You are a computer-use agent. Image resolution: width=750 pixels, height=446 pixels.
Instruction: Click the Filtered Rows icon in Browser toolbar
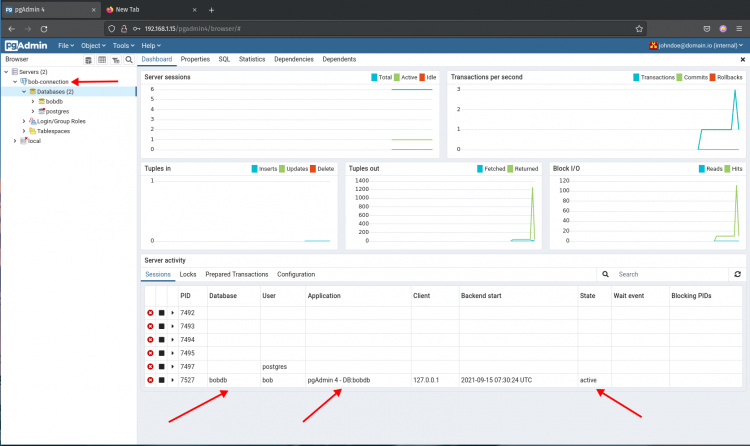[x=115, y=60]
